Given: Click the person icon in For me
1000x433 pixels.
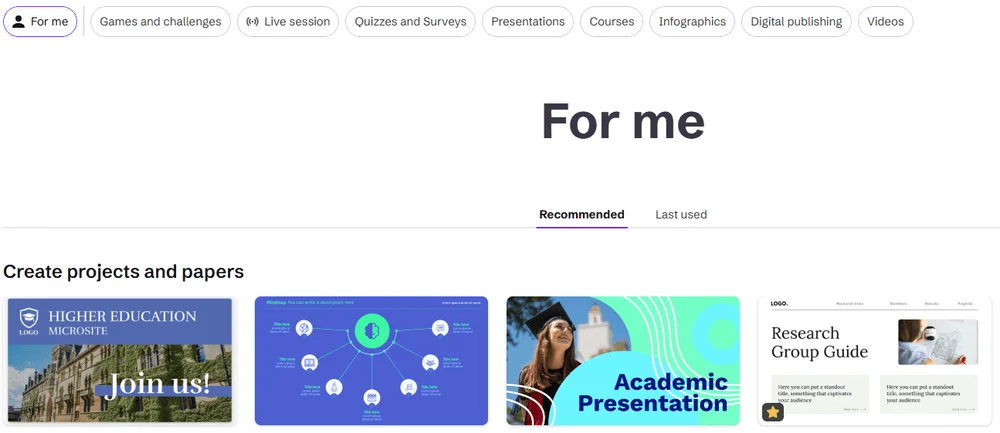Looking at the screenshot, I should tap(19, 21).
